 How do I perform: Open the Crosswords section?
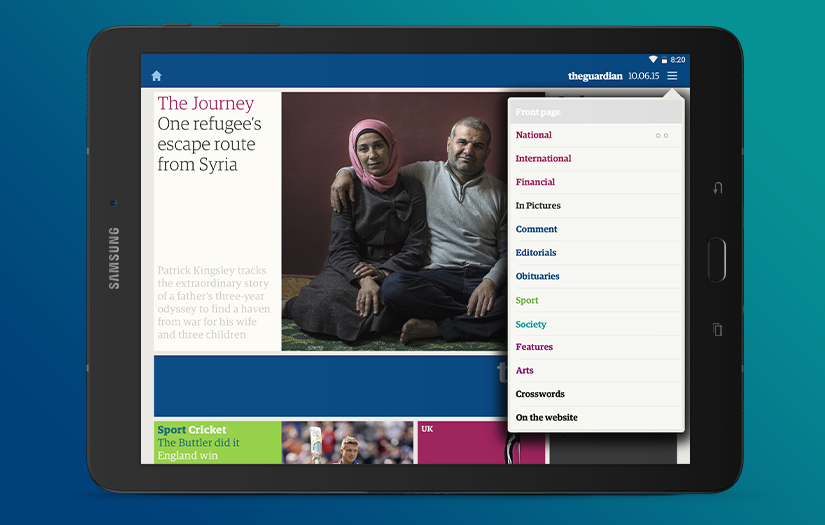click(596, 394)
